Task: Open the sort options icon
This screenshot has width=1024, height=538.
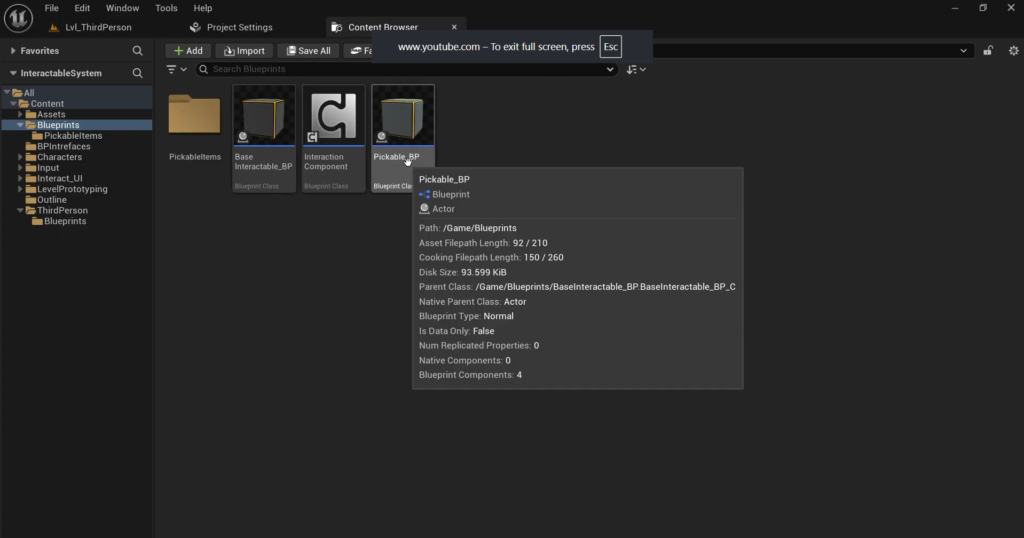Action: click(635, 69)
